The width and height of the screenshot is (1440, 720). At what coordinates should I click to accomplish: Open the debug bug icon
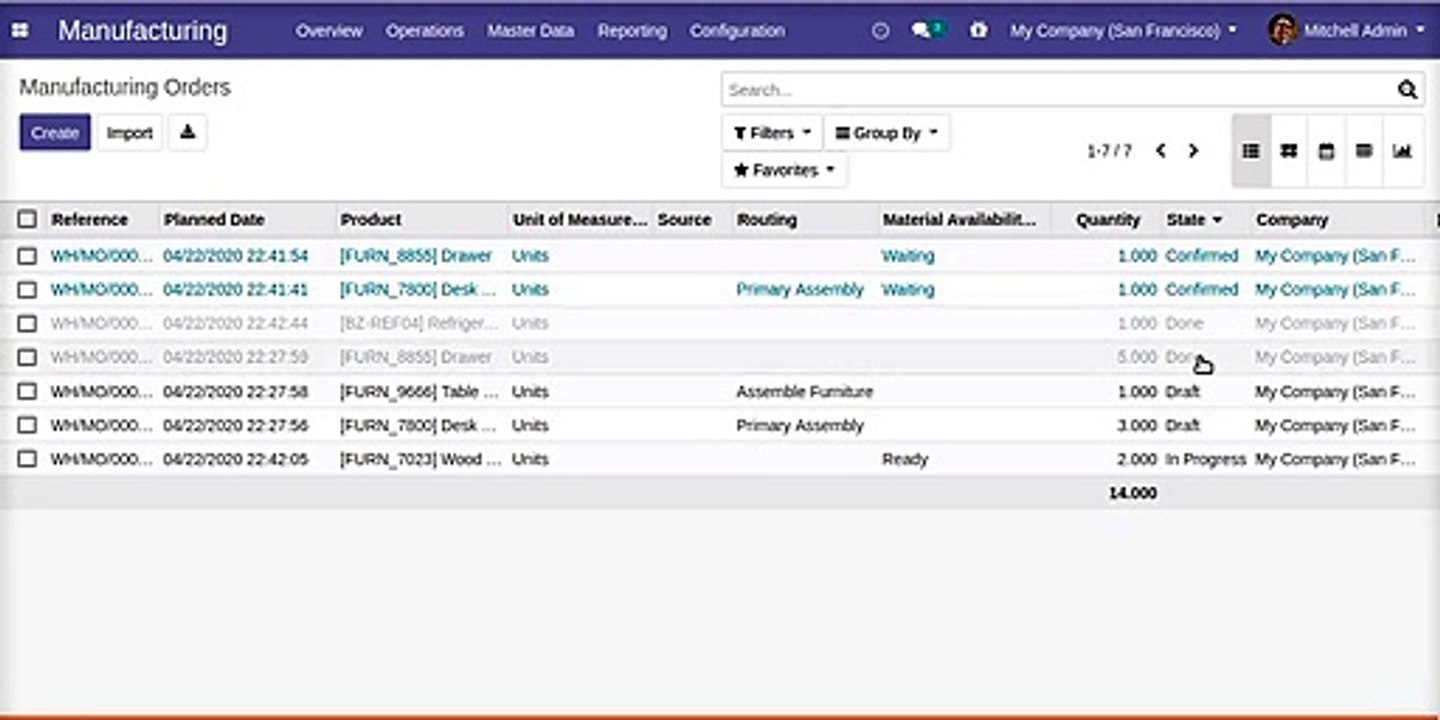tap(978, 31)
